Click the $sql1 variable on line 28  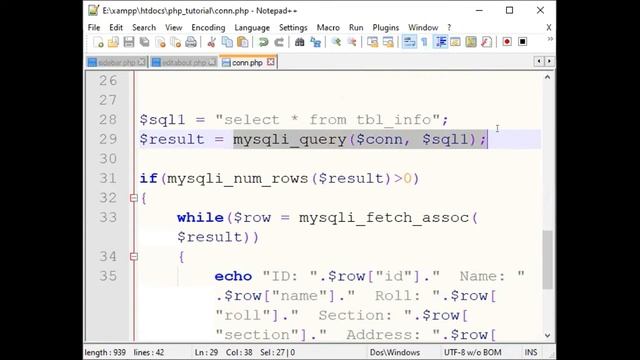pyautogui.click(x=162, y=120)
